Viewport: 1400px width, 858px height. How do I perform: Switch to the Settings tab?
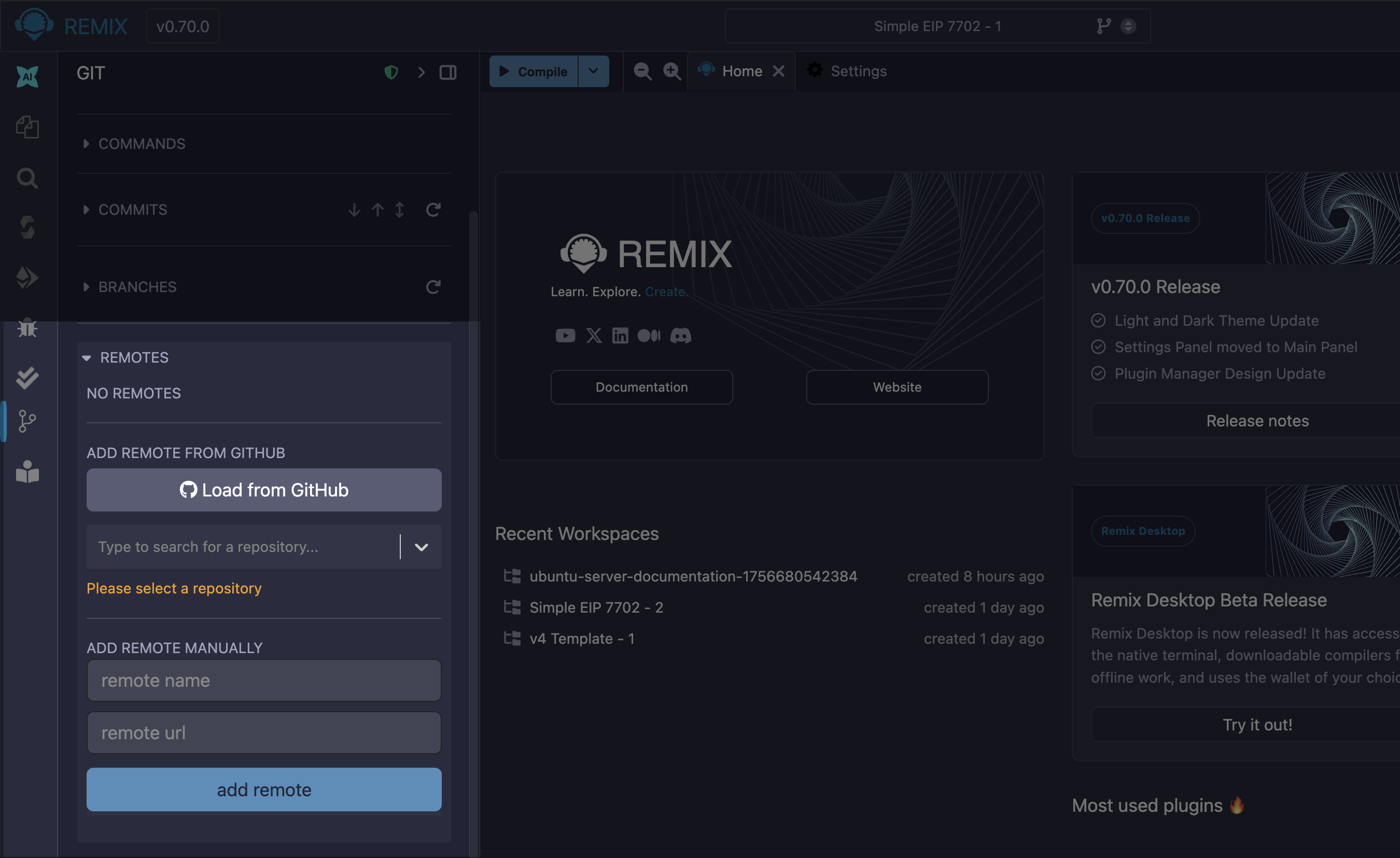tap(847, 71)
